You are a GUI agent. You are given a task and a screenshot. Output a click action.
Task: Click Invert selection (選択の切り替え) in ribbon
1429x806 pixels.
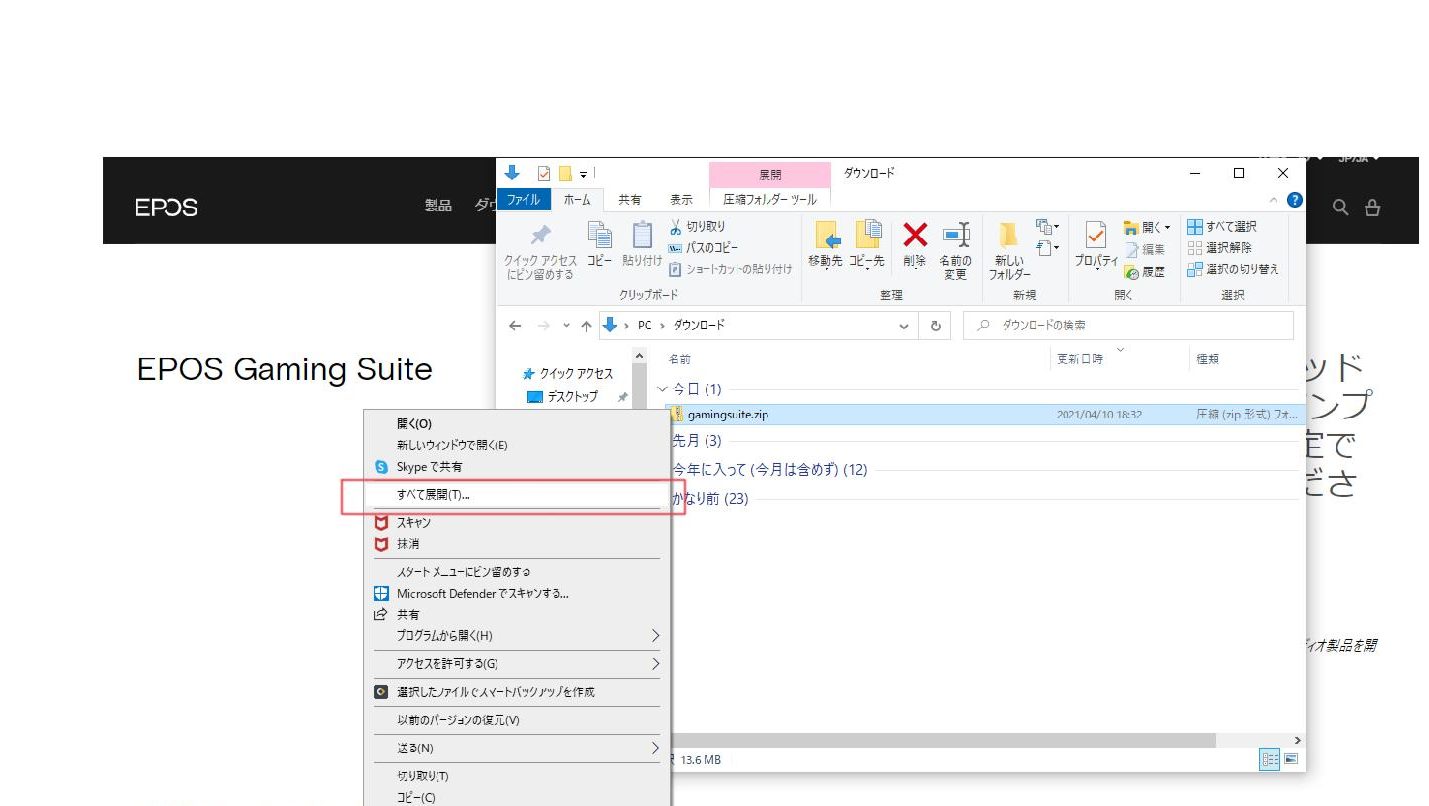[x=1233, y=269]
